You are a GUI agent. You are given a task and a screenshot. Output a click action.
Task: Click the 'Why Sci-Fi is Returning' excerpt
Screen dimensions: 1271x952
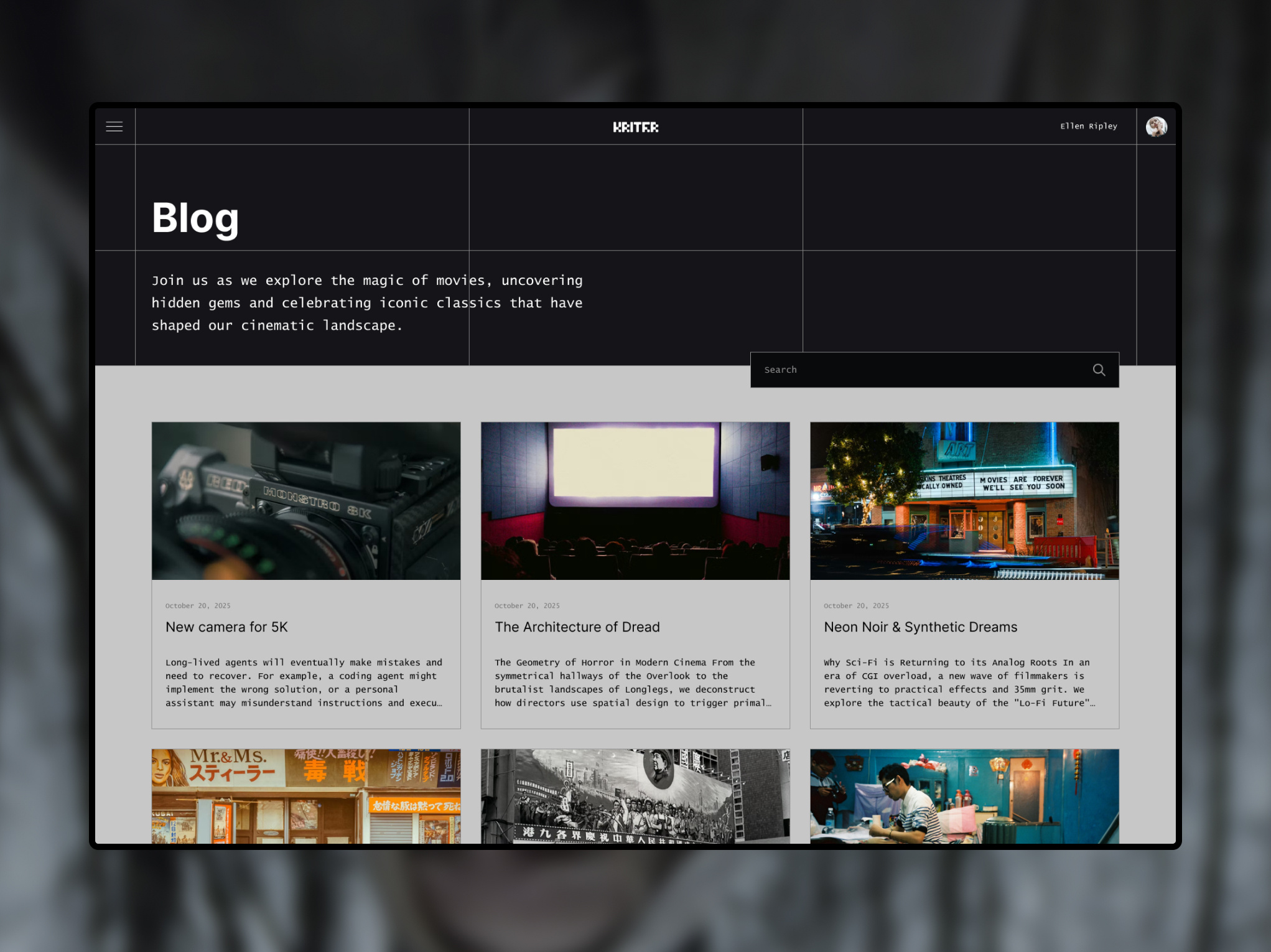pyautogui.click(x=959, y=683)
